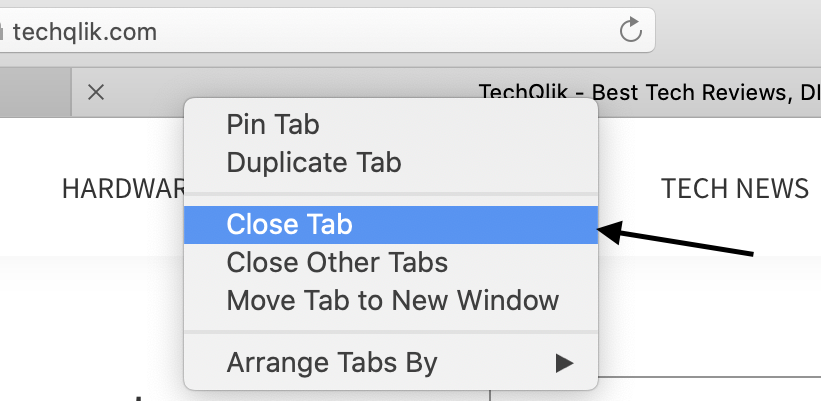Click the separator line above Arrange Tabs By
Screen dimensions: 821x401
click(x=391, y=332)
